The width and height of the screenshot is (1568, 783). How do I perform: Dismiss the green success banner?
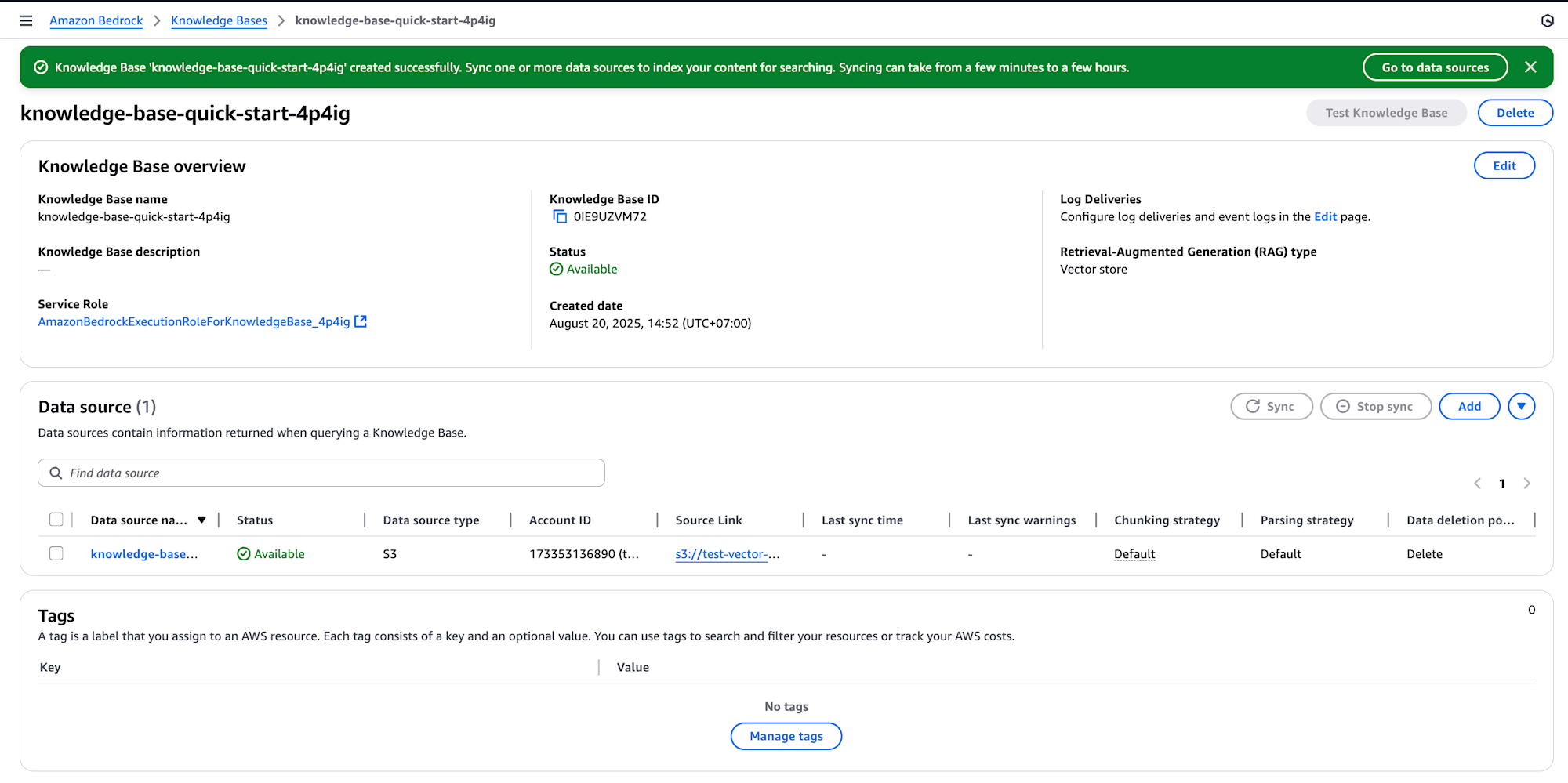tap(1530, 67)
